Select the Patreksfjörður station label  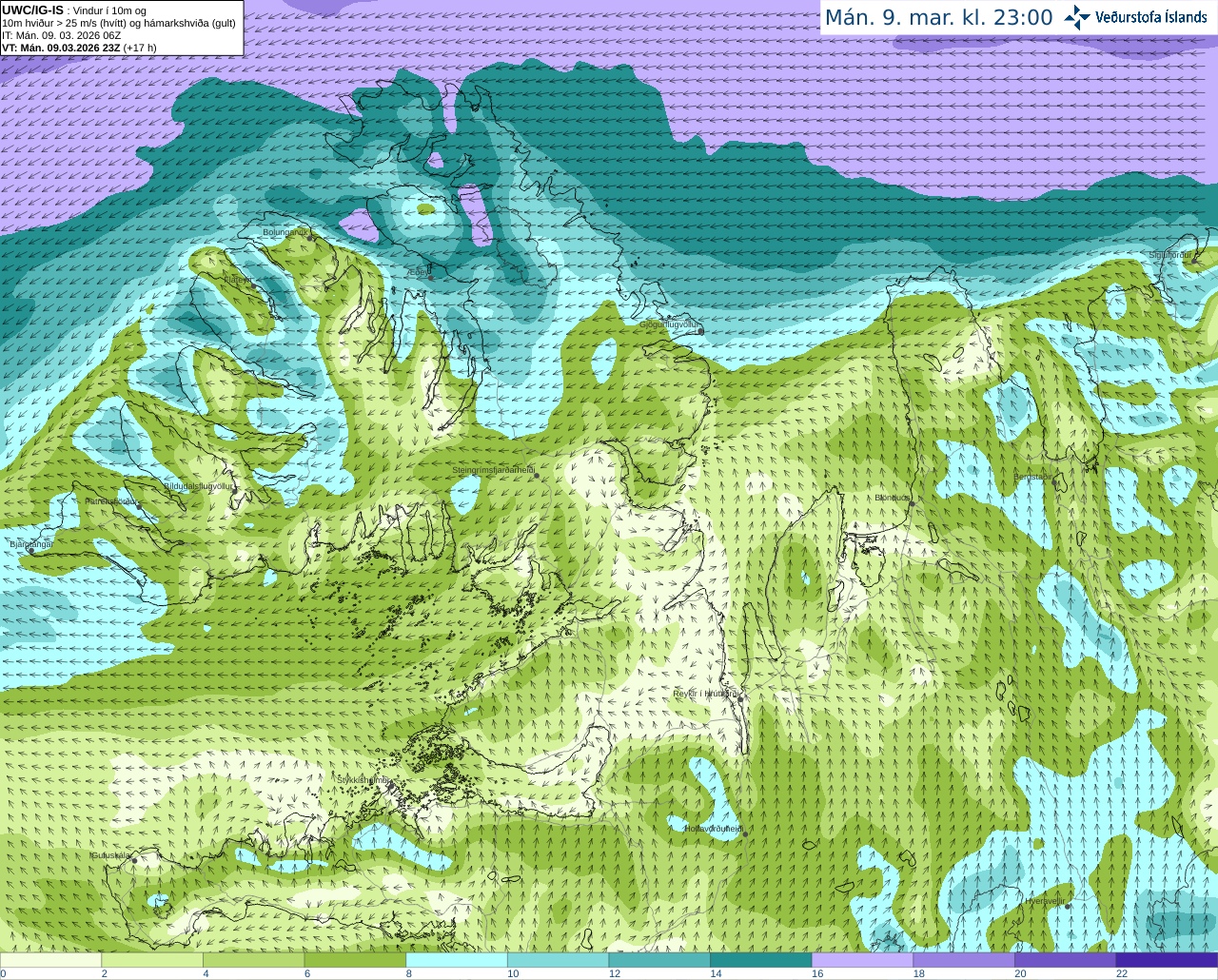point(112,500)
